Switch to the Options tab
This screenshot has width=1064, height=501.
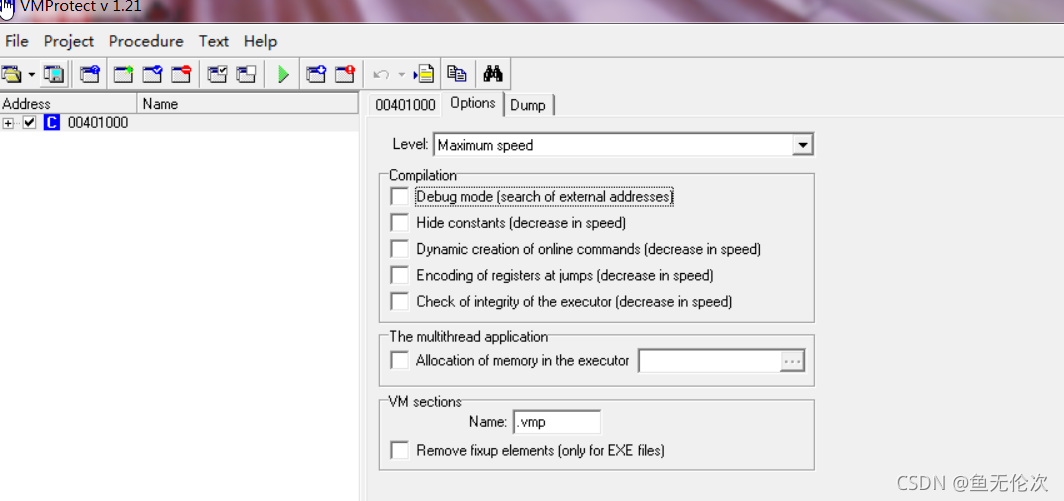[x=473, y=103]
